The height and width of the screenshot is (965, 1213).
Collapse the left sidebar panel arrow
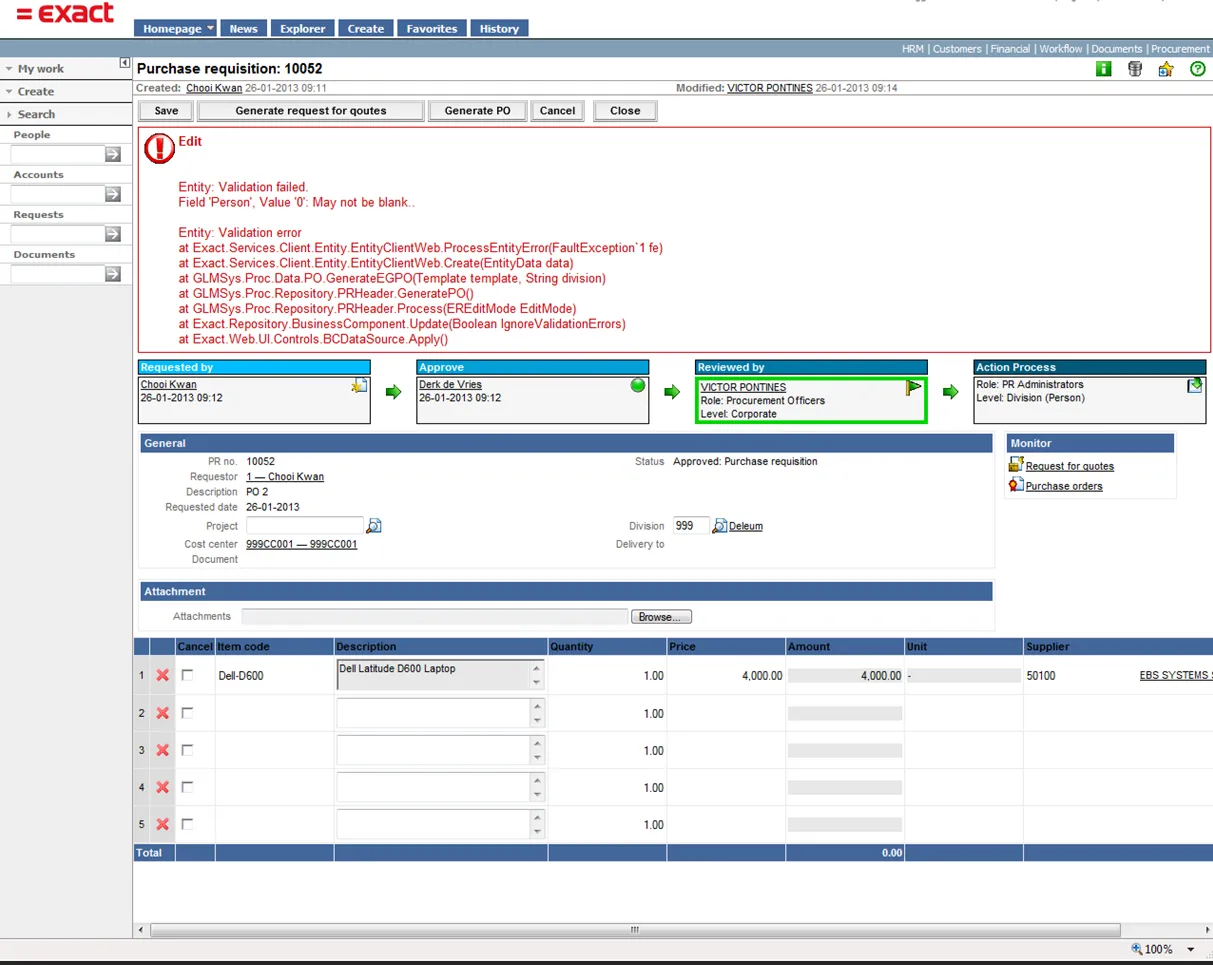(125, 63)
